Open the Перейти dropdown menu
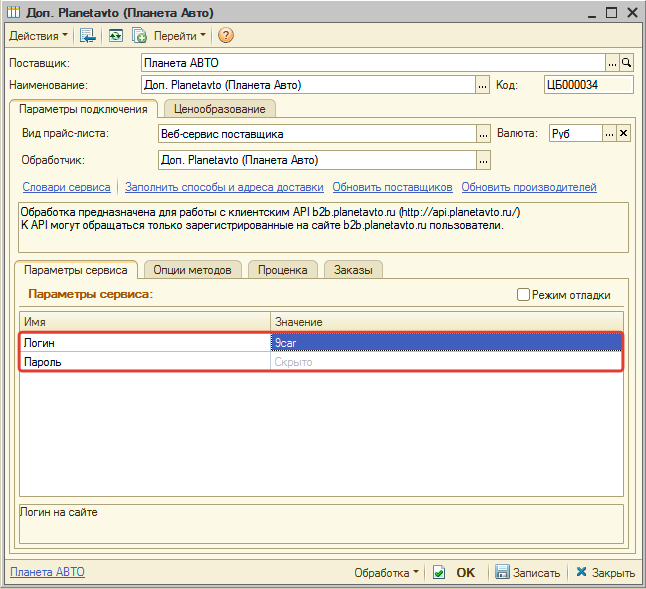This screenshot has height=589, width=646. click(x=180, y=36)
